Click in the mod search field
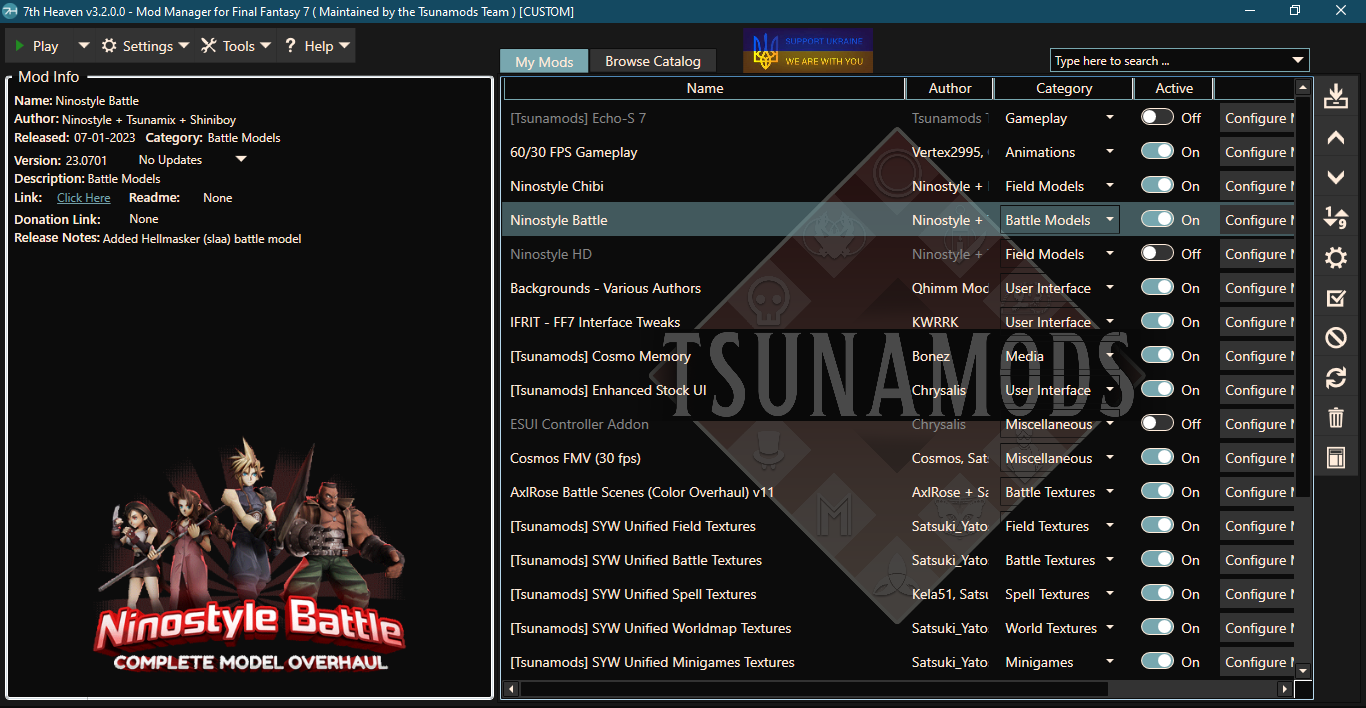This screenshot has height=708, width=1366. click(1168, 60)
